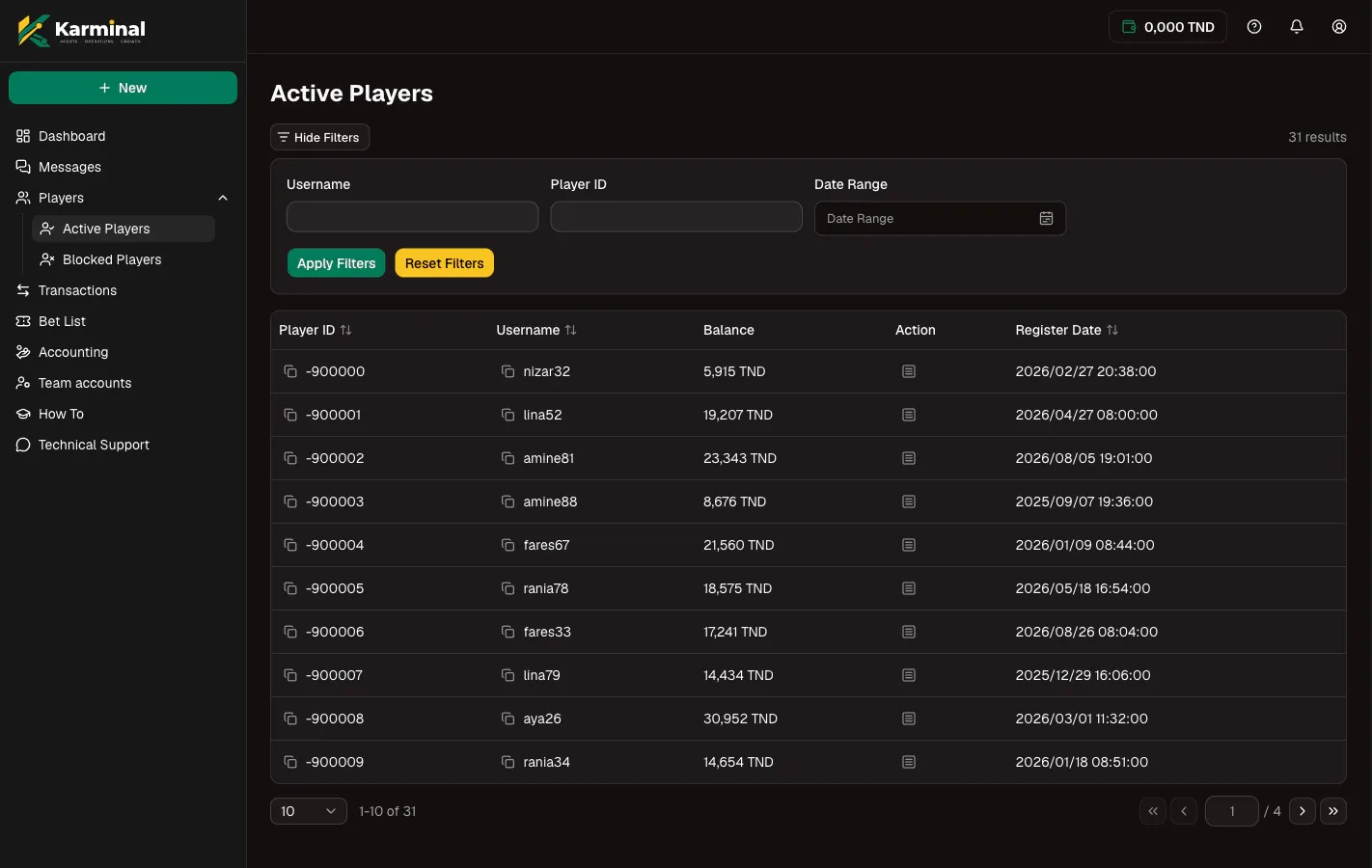Copy username nizar32

pos(508,371)
